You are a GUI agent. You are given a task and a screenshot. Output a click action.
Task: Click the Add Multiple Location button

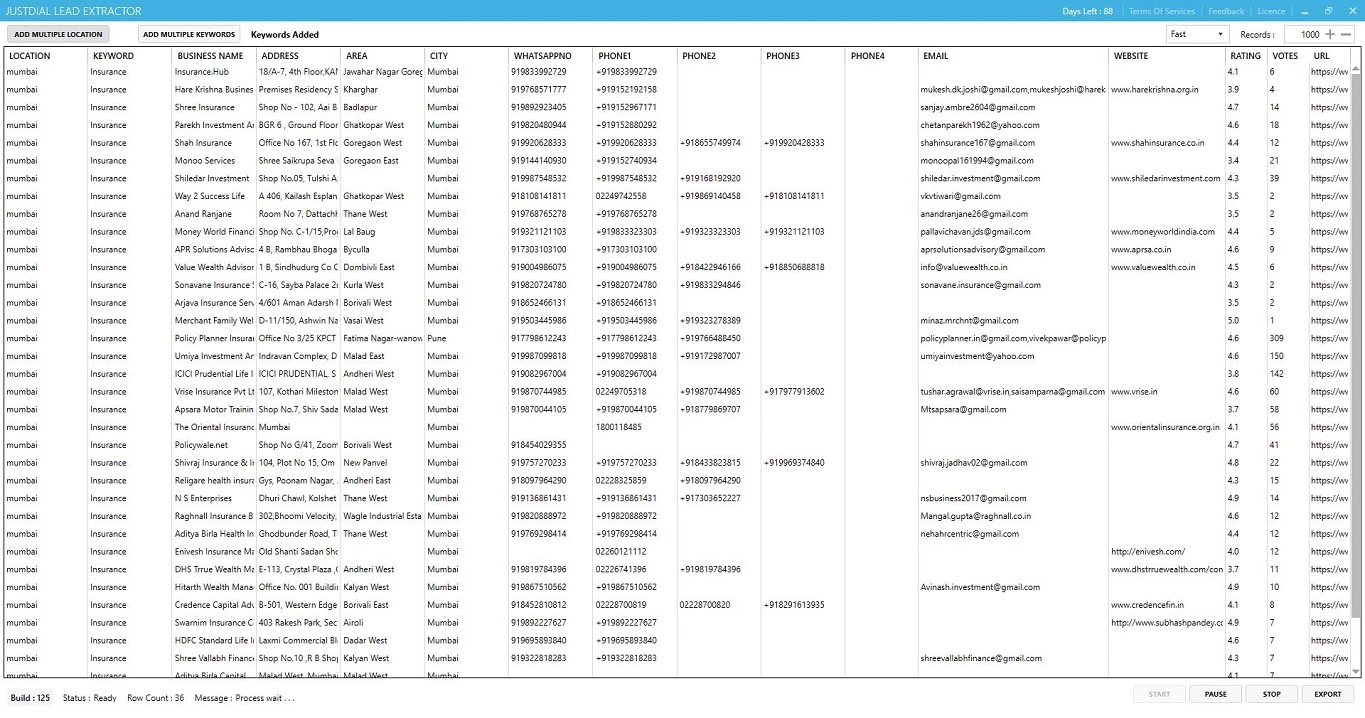(x=58, y=34)
